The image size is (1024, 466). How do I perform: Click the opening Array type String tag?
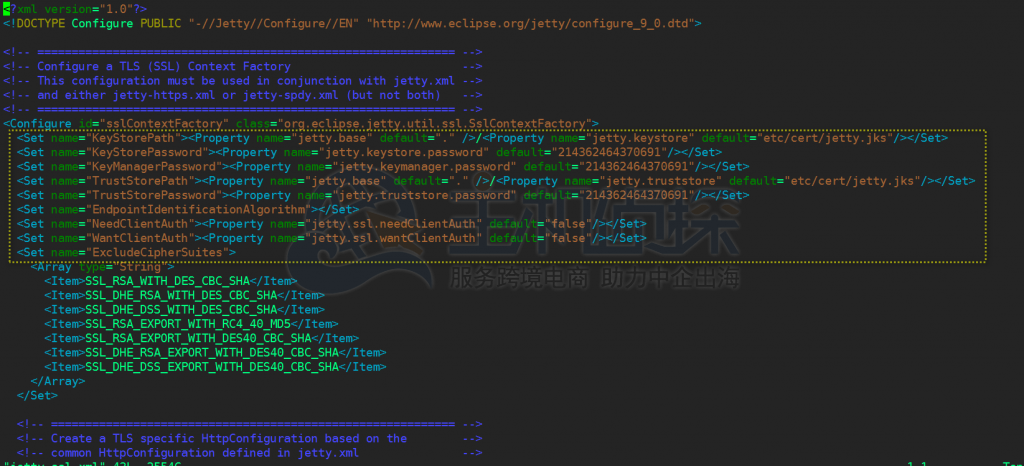pos(102,267)
